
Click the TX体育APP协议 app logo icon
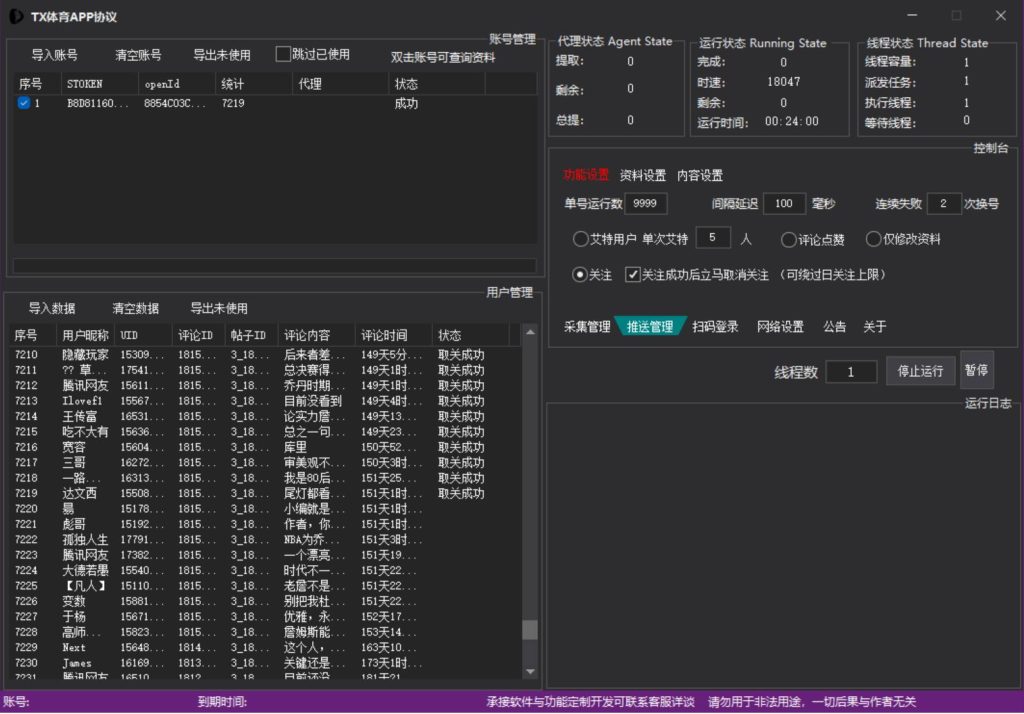pyautogui.click(x=16, y=16)
